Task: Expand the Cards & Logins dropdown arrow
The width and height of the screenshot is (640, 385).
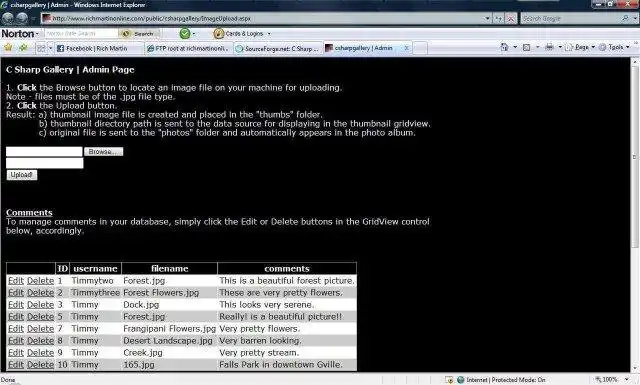Action: (269, 34)
